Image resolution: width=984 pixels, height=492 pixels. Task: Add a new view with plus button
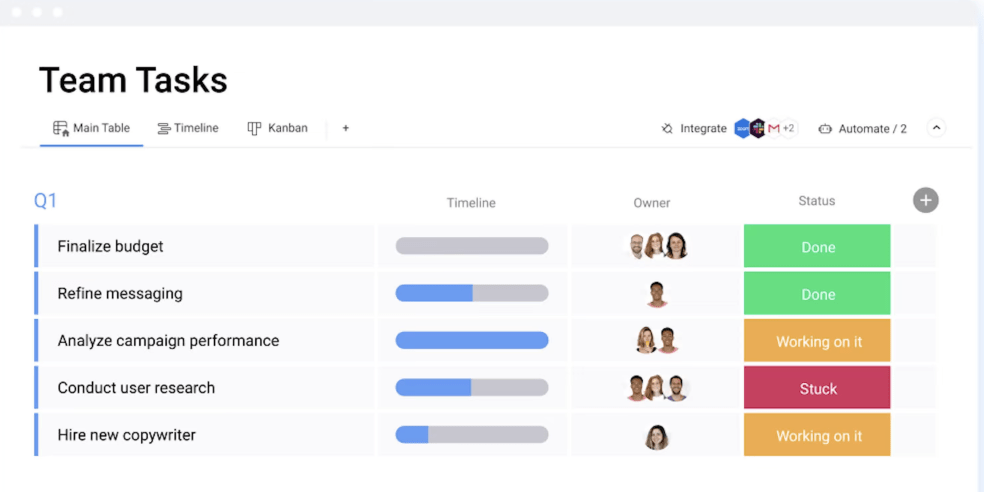[x=346, y=128]
